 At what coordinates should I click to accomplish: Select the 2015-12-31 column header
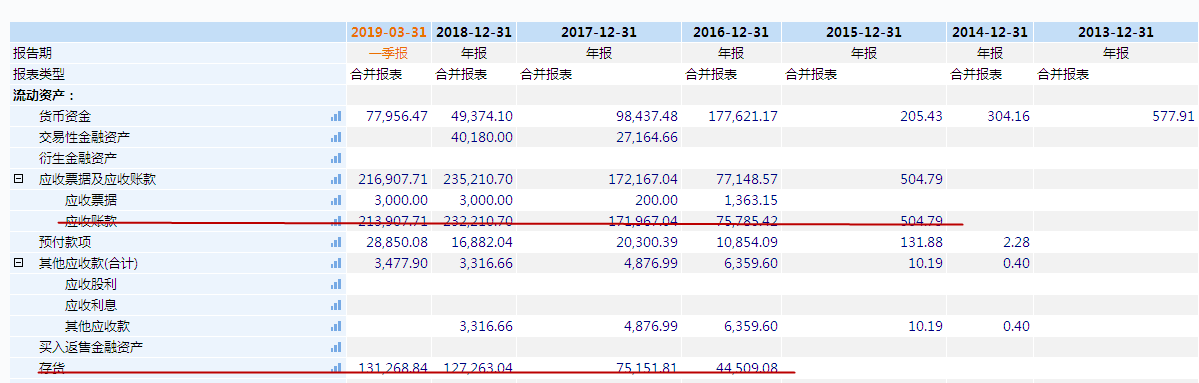(863, 32)
